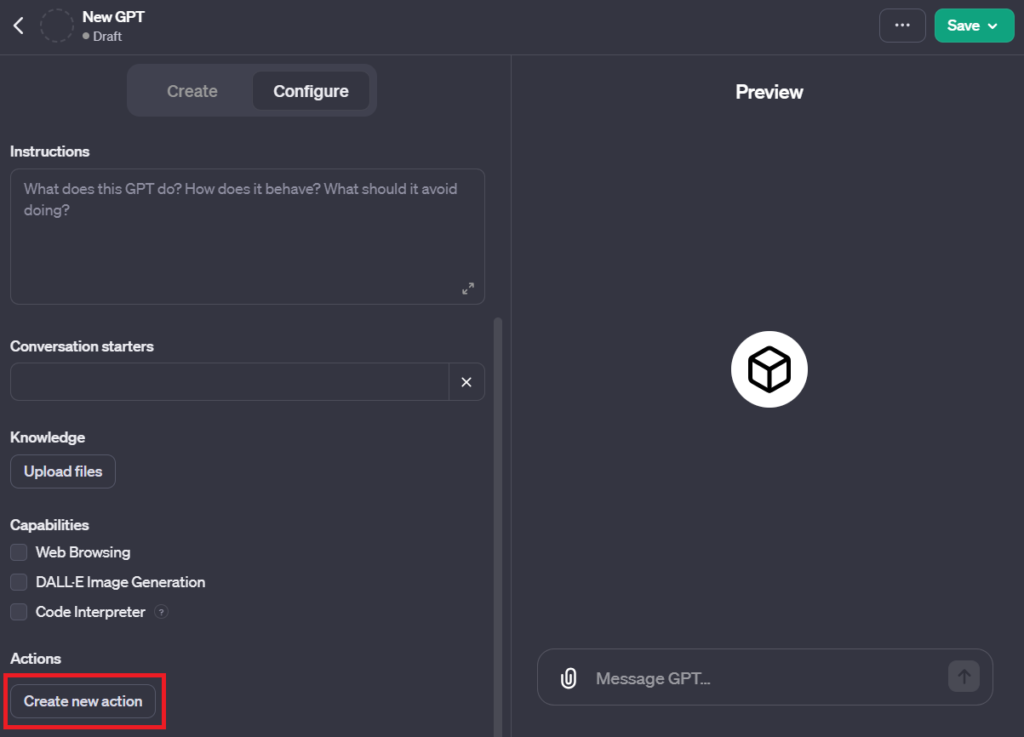This screenshot has width=1024, height=737.
Task: Click the dashed circle GPT avatar placeholder
Action: click(57, 26)
